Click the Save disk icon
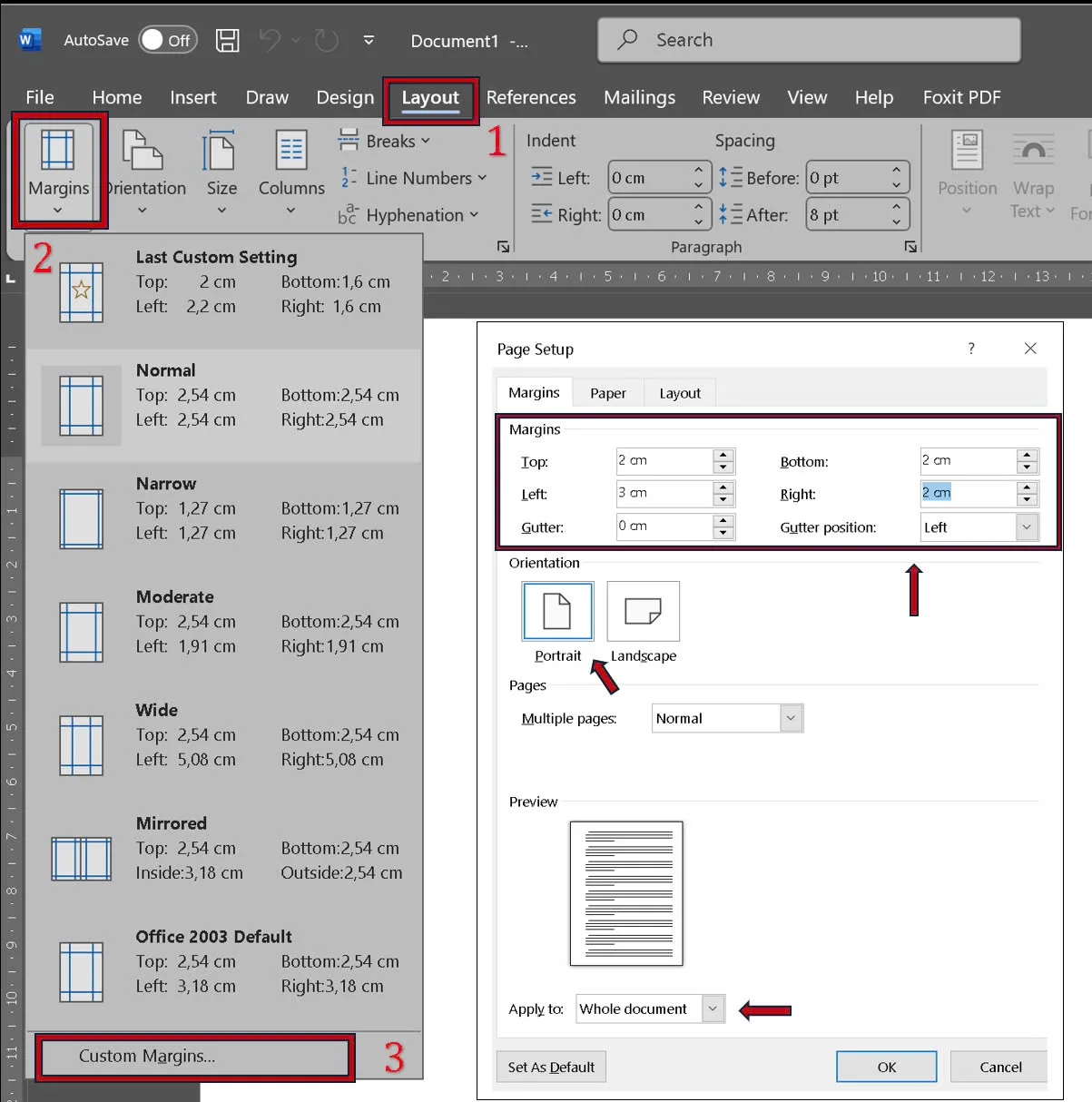Viewport: 1092px width, 1102px height. pyautogui.click(x=227, y=40)
